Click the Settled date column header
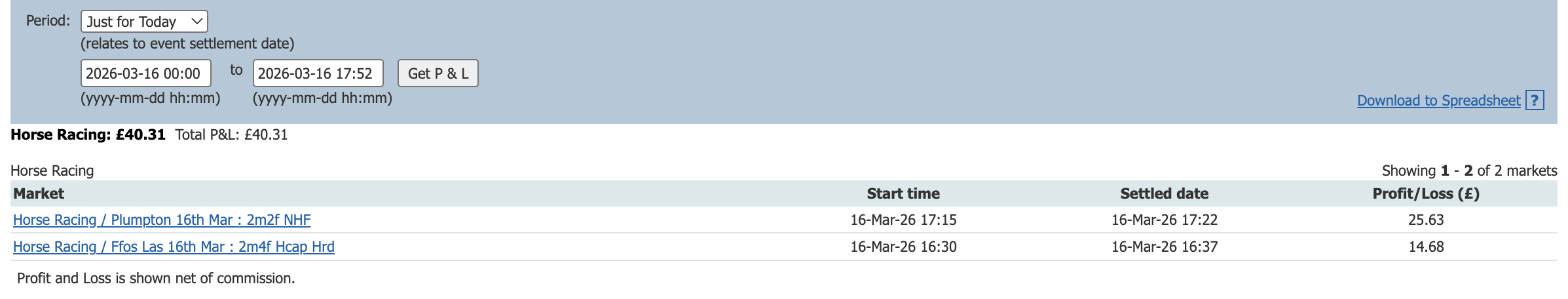This screenshot has width=1568, height=299. click(x=1164, y=193)
